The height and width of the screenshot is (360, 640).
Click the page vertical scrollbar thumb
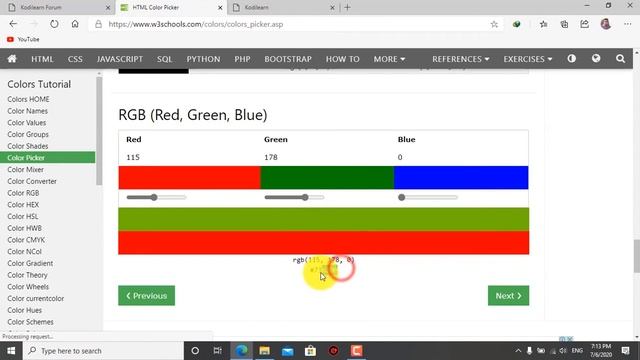636,256
